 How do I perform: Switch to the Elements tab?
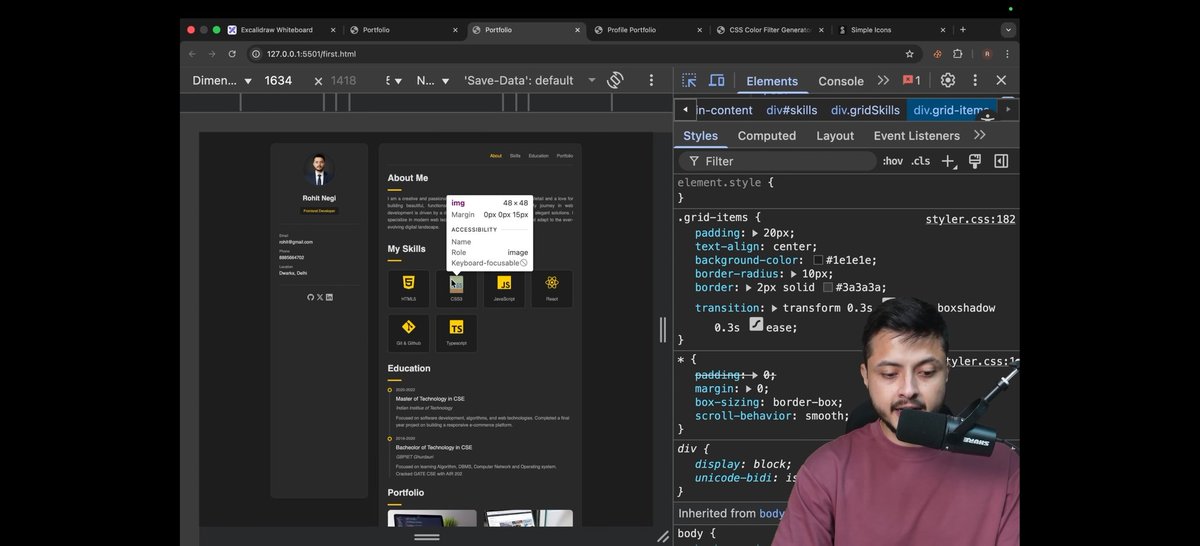772,81
